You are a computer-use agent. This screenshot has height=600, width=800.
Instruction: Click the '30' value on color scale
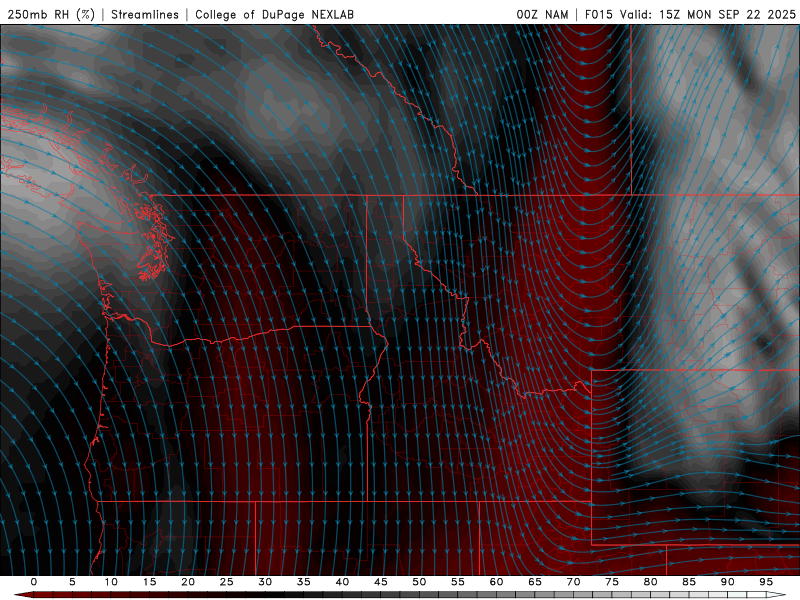[x=265, y=582]
